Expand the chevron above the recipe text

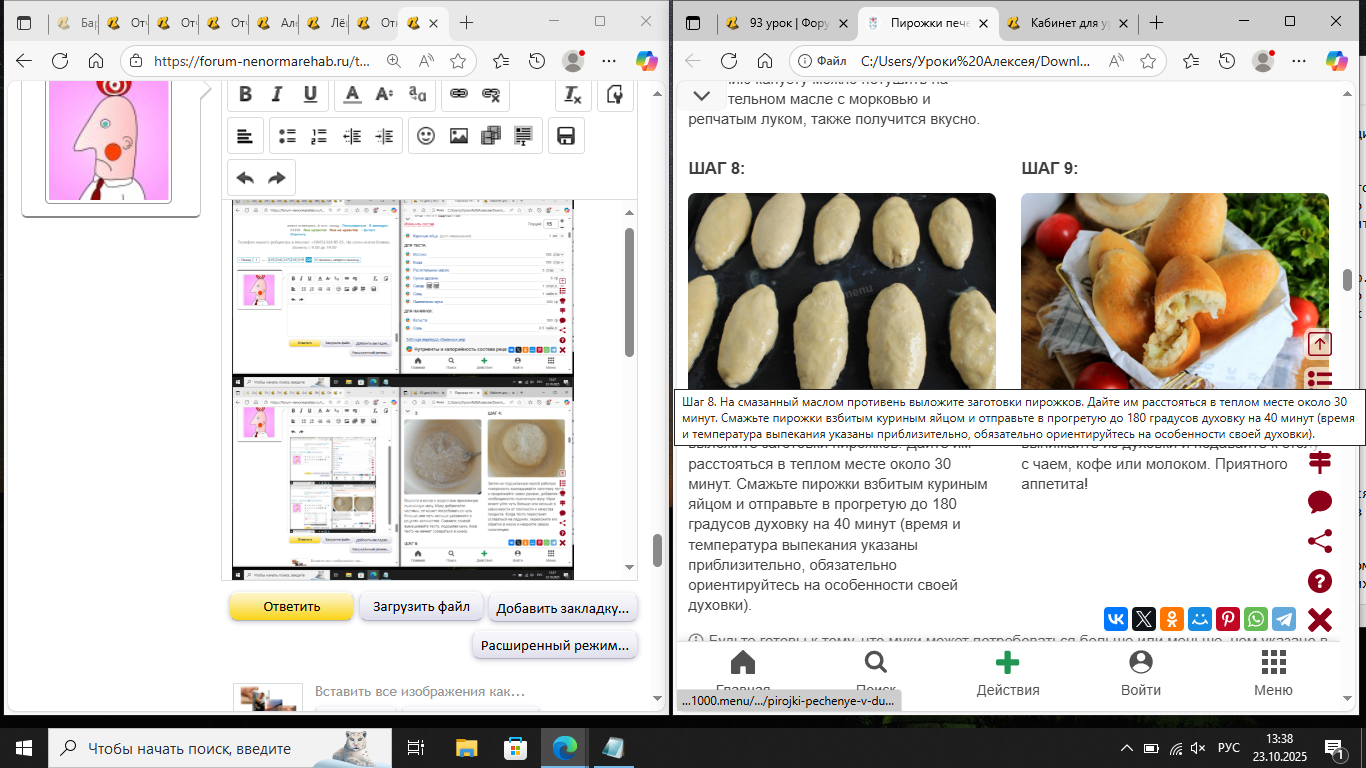[701, 96]
